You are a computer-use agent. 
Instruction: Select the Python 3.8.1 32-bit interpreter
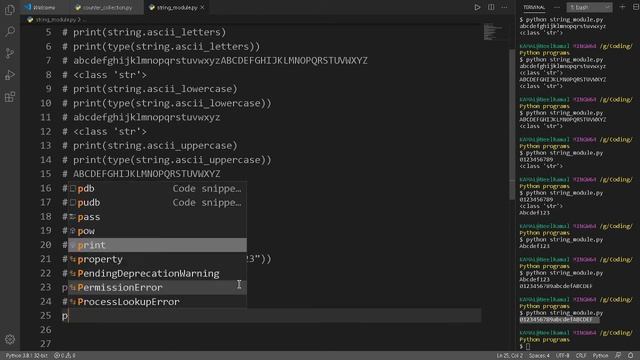[x=27, y=356]
